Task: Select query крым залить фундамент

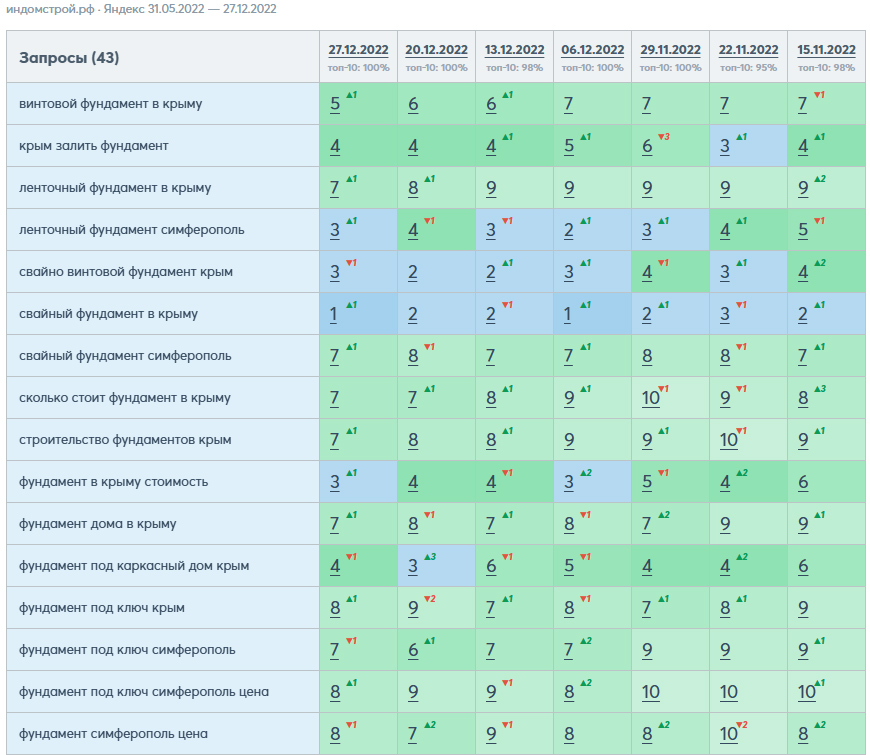Action: coord(93,146)
